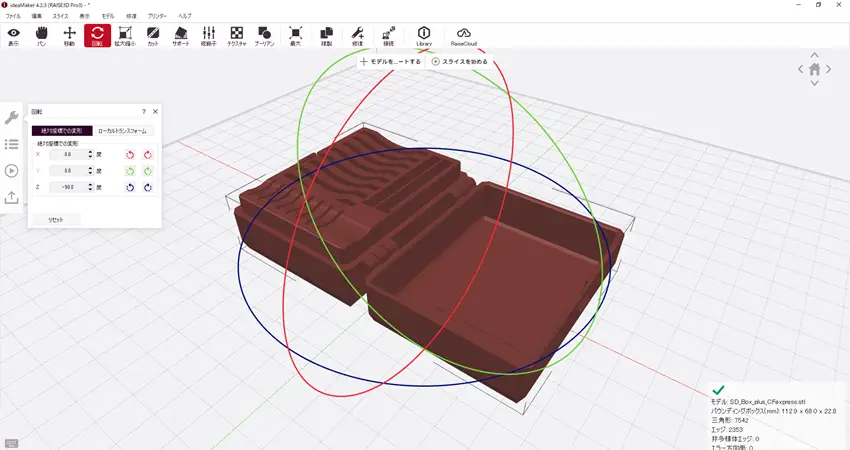Click the Reset (リセット) button
The height and width of the screenshot is (450, 850).
click(x=56, y=218)
